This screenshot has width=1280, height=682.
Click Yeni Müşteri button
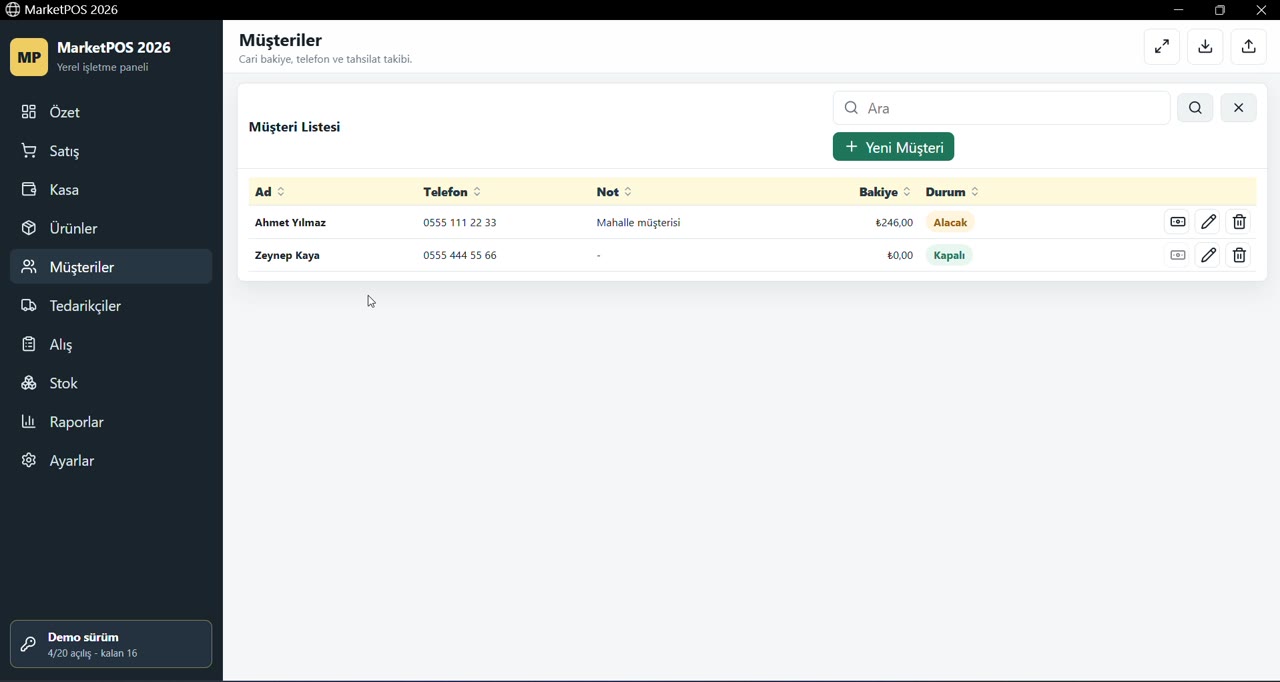click(894, 147)
